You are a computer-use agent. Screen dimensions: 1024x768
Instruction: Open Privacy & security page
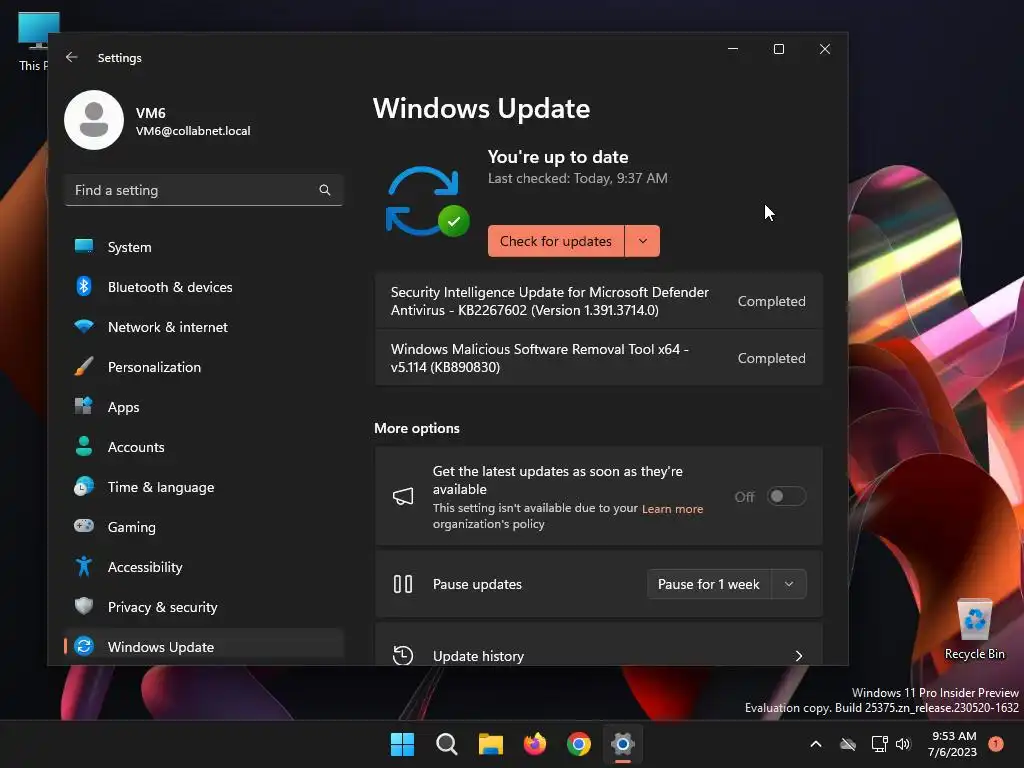204,607
